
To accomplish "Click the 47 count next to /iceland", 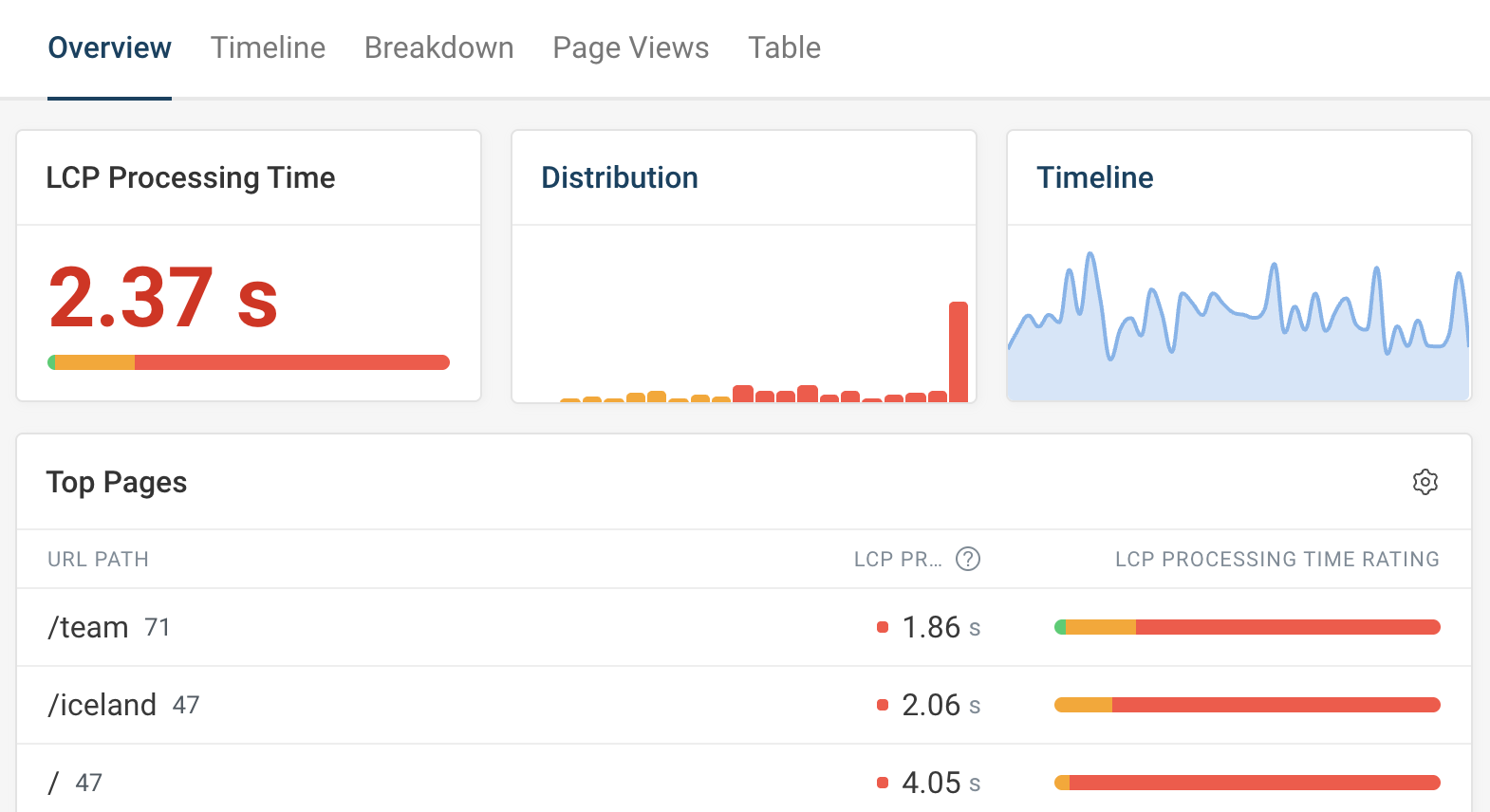I will (186, 706).
